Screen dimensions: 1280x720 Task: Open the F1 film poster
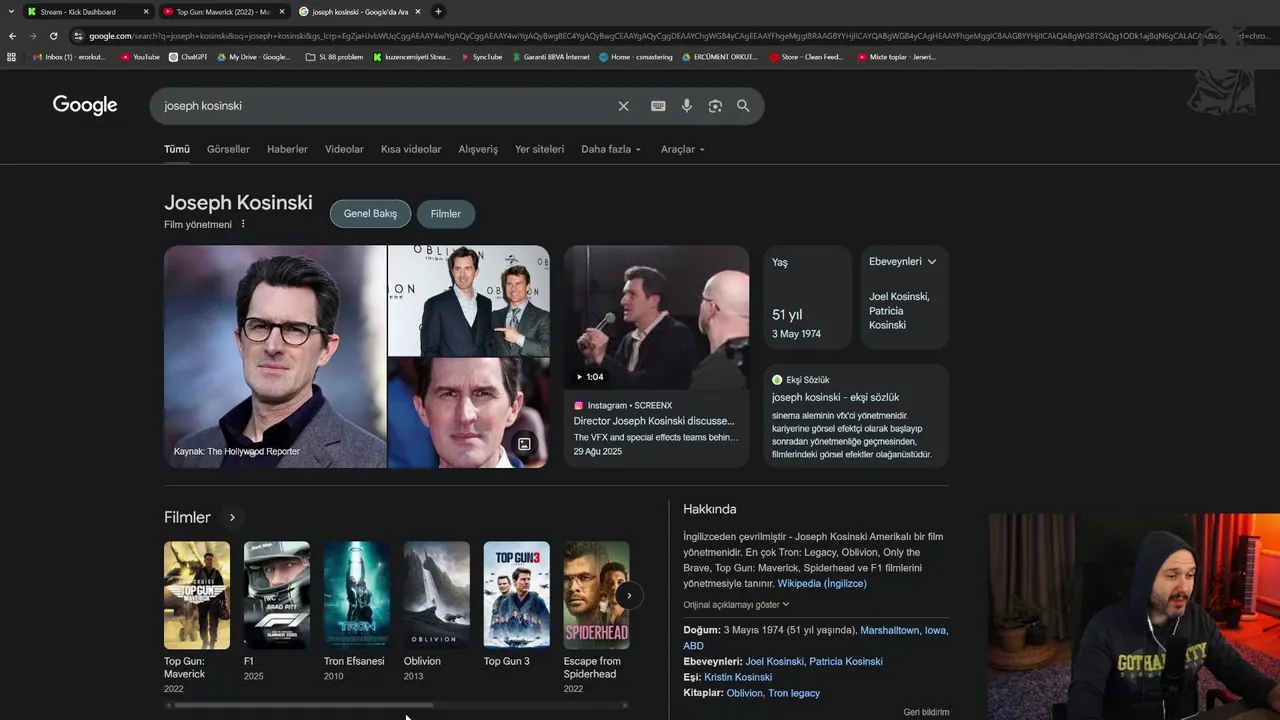(x=277, y=595)
